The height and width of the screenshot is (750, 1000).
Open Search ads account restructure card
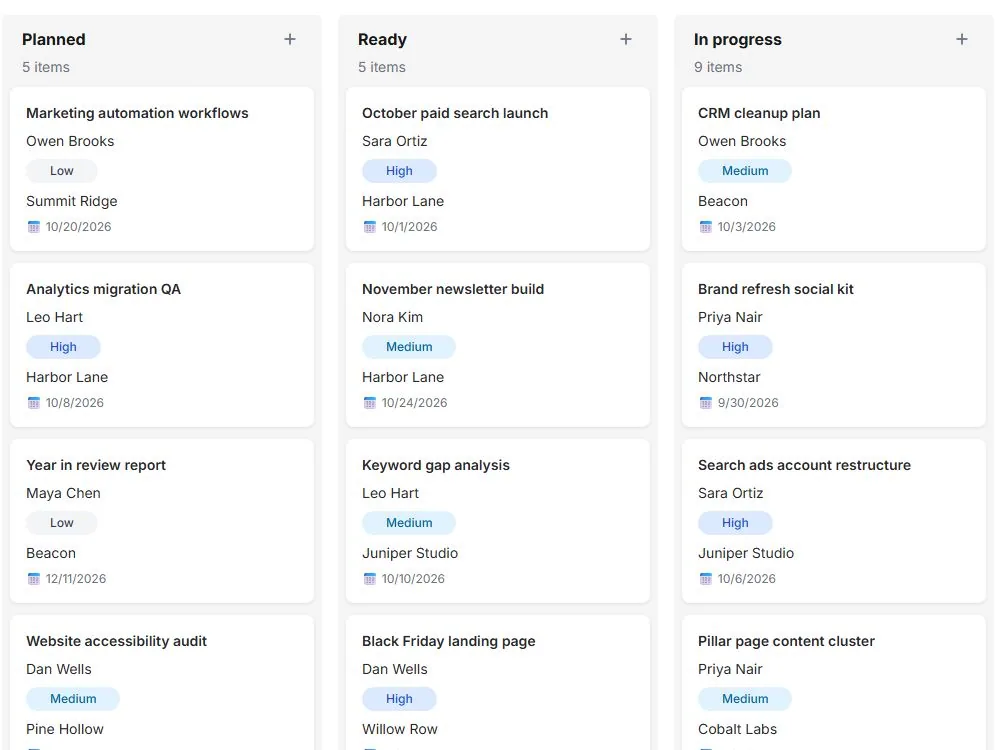point(834,521)
